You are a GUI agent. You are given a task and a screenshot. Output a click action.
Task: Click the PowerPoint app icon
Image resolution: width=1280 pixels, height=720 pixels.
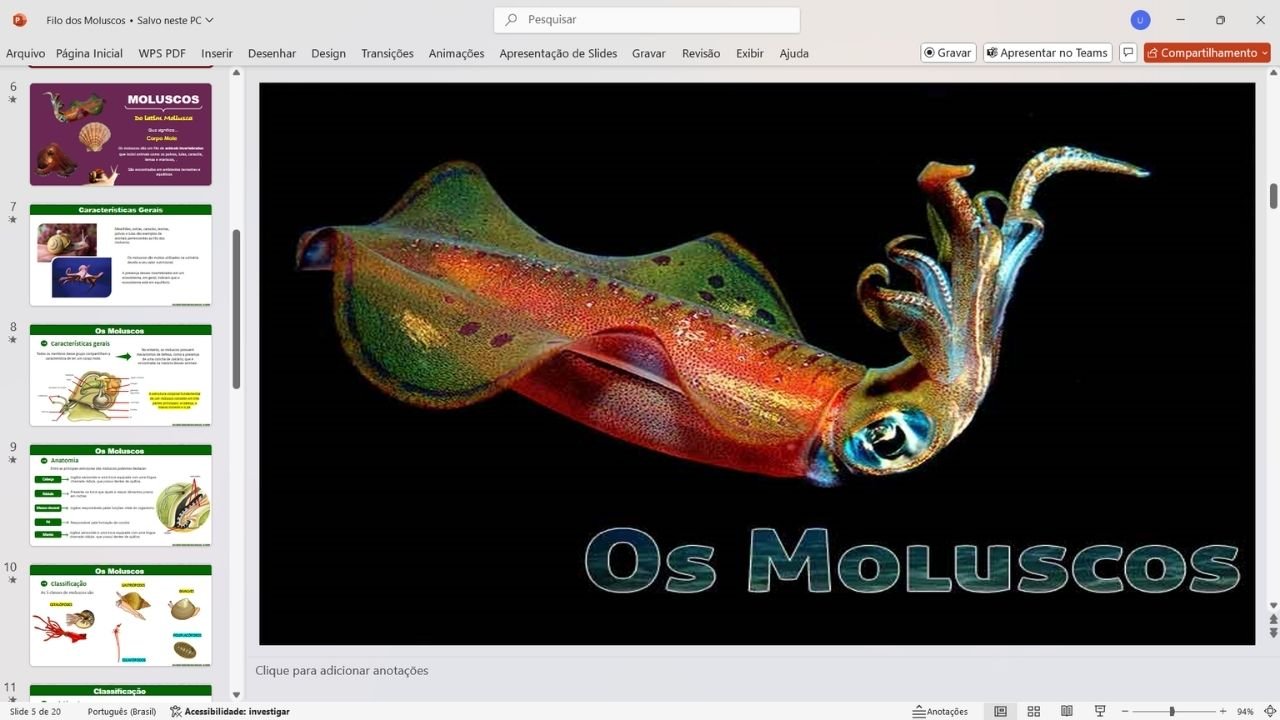click(x=19, y=20)
